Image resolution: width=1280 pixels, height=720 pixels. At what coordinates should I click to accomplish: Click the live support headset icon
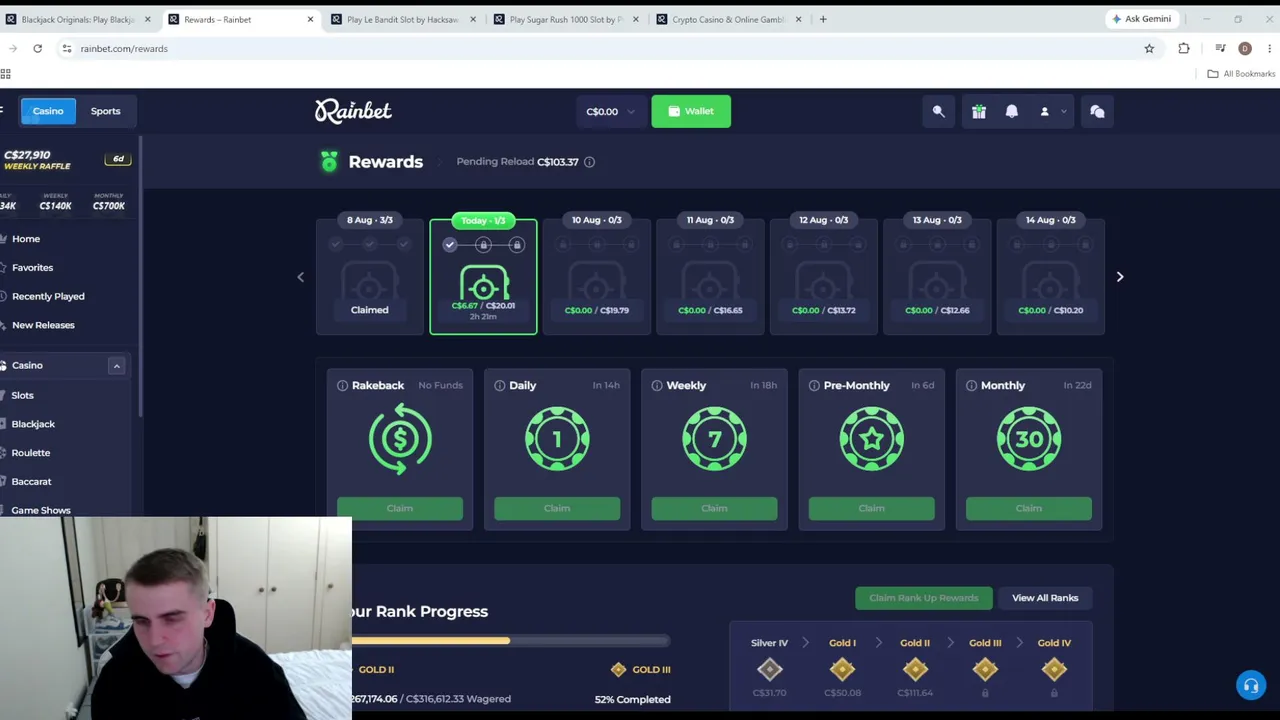tap(1250, 686)
